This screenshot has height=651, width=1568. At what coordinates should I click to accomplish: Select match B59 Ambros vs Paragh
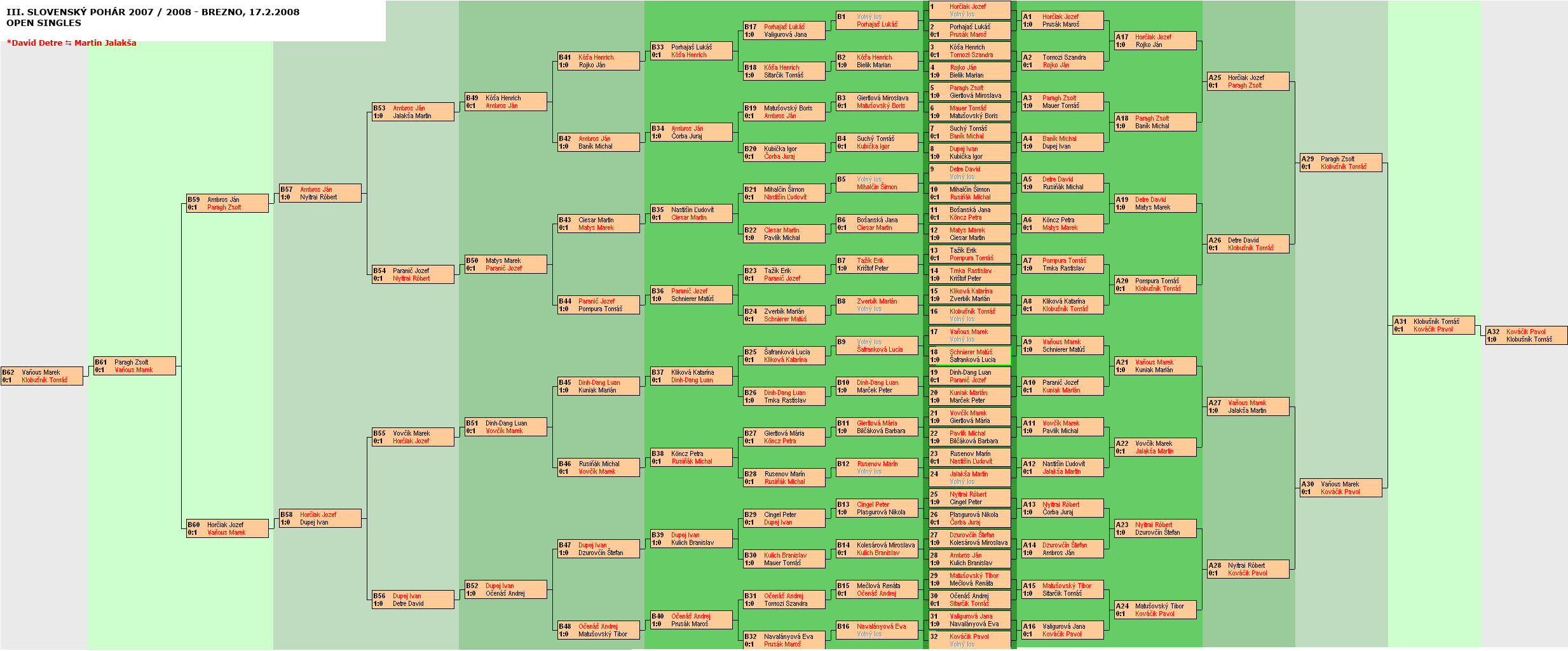228,203
